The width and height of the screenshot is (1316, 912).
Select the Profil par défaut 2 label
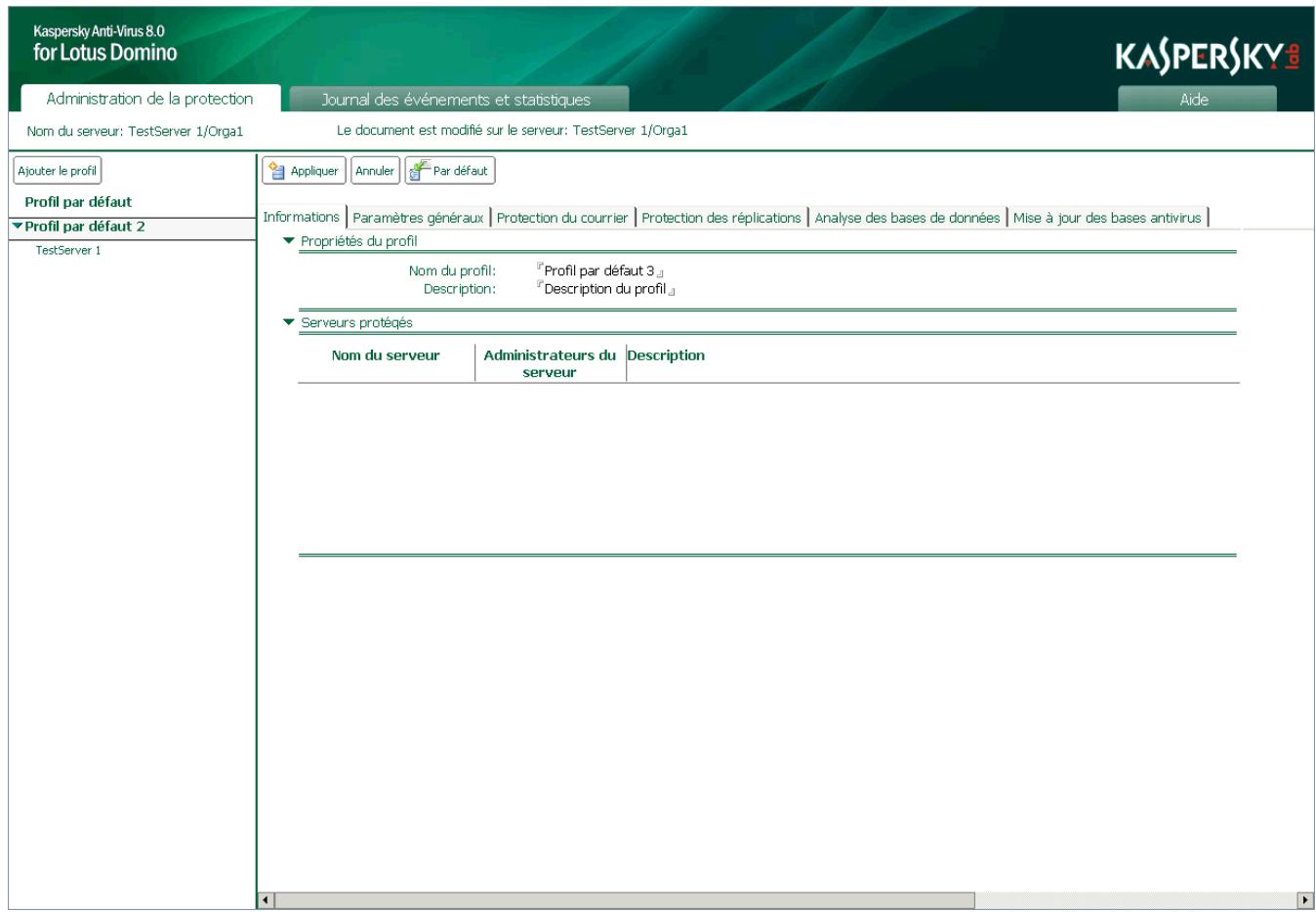85,227
